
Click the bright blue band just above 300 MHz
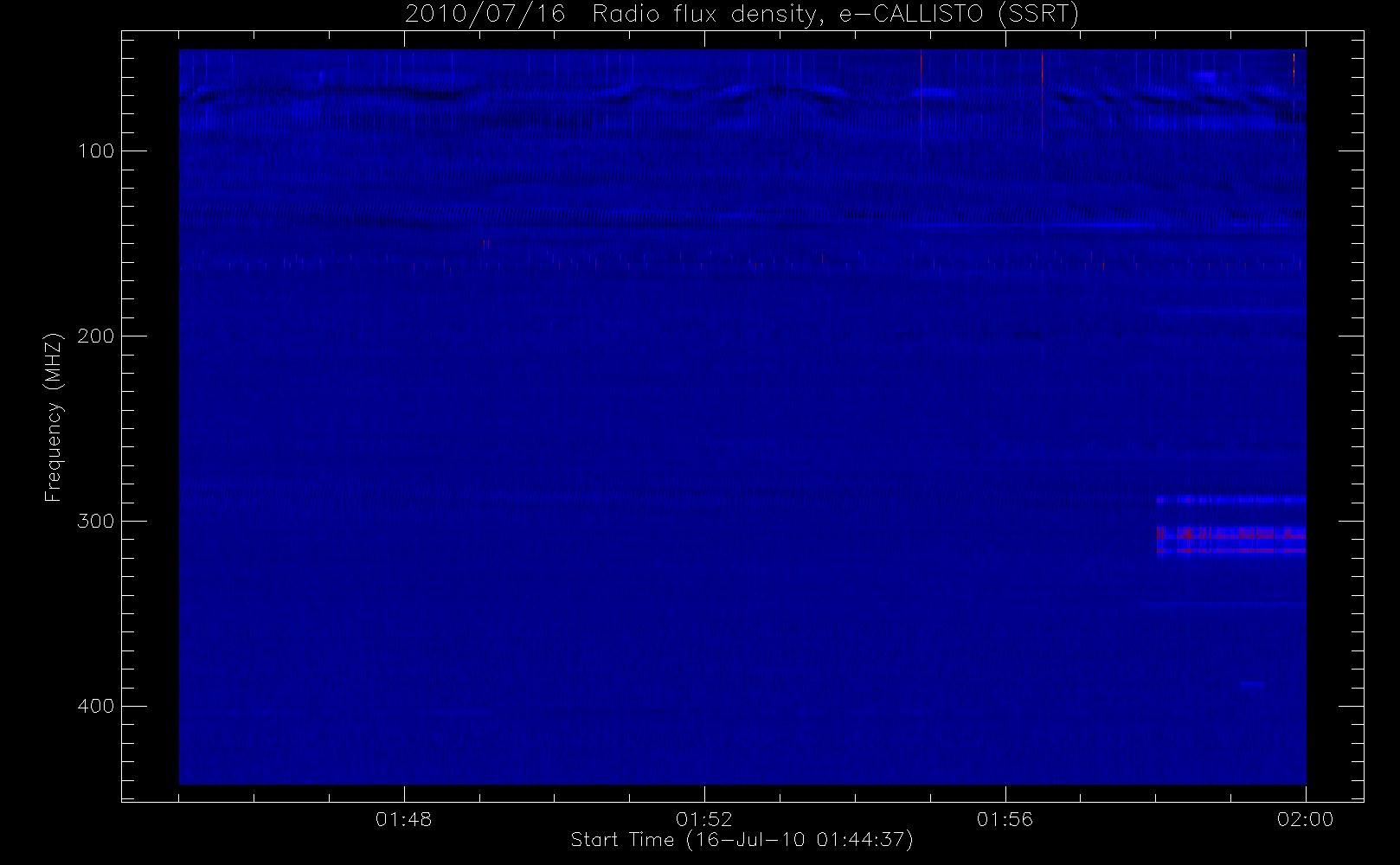click(1230, 500)
